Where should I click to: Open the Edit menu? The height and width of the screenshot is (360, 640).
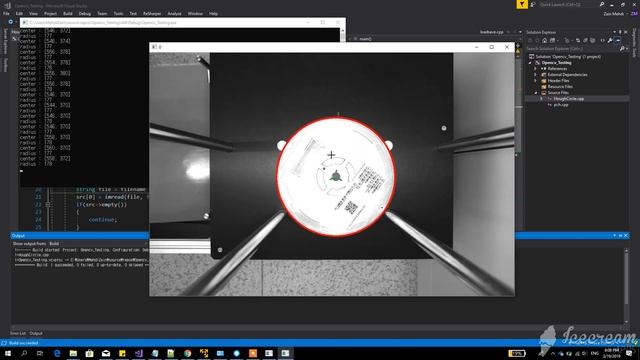[19, 13]
